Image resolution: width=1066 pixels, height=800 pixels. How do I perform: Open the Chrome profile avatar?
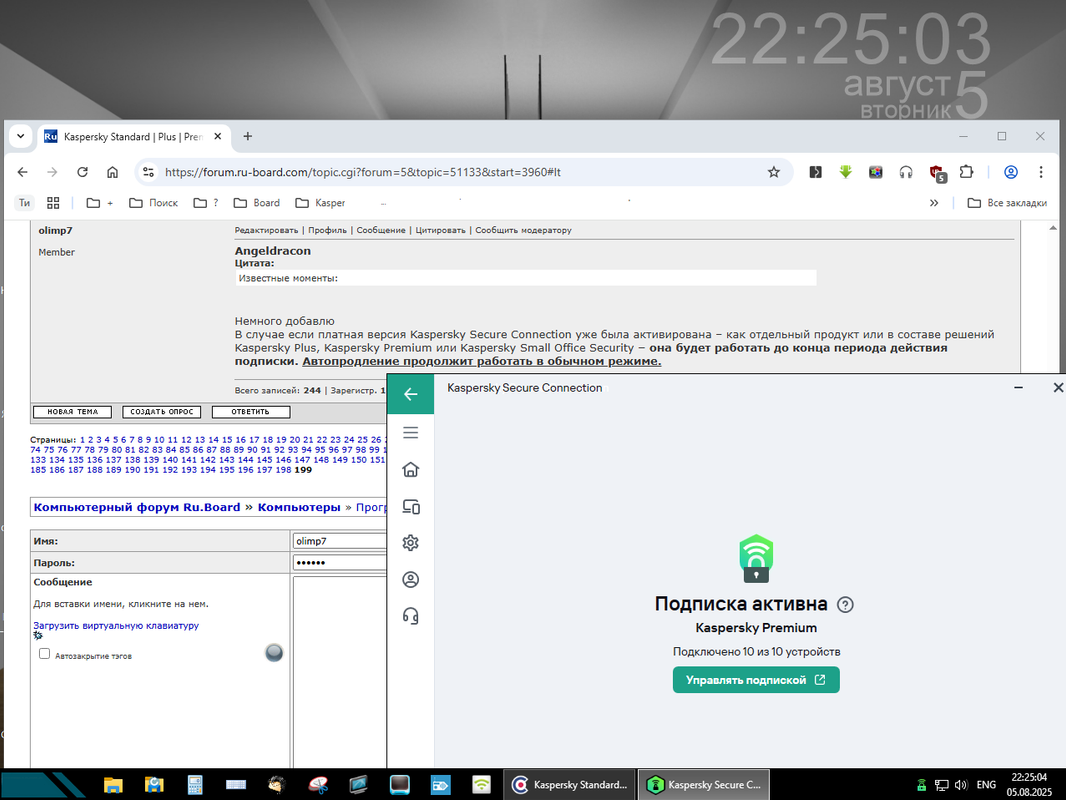(1011, 172)
